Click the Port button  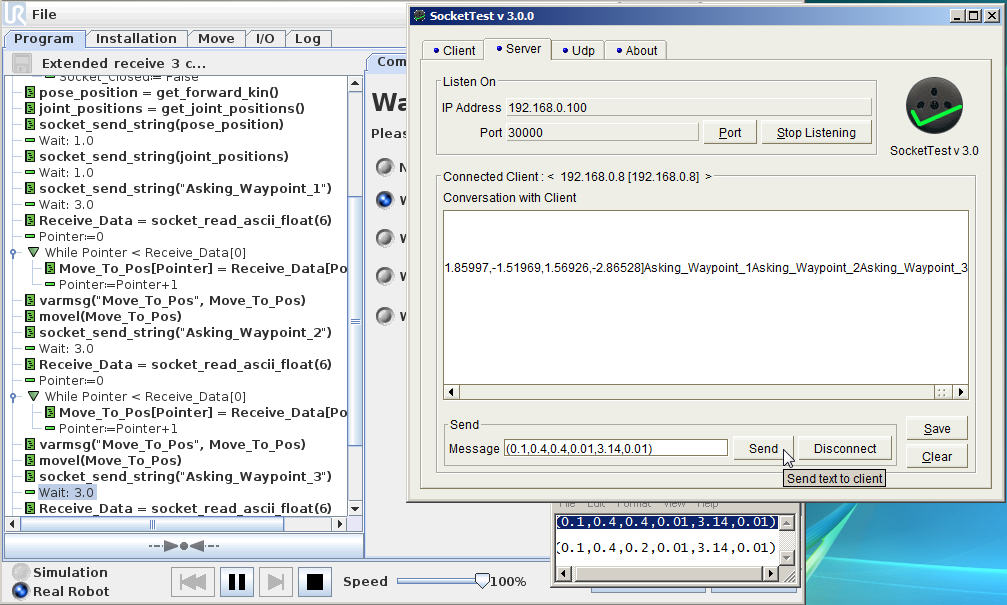(730, 133)
